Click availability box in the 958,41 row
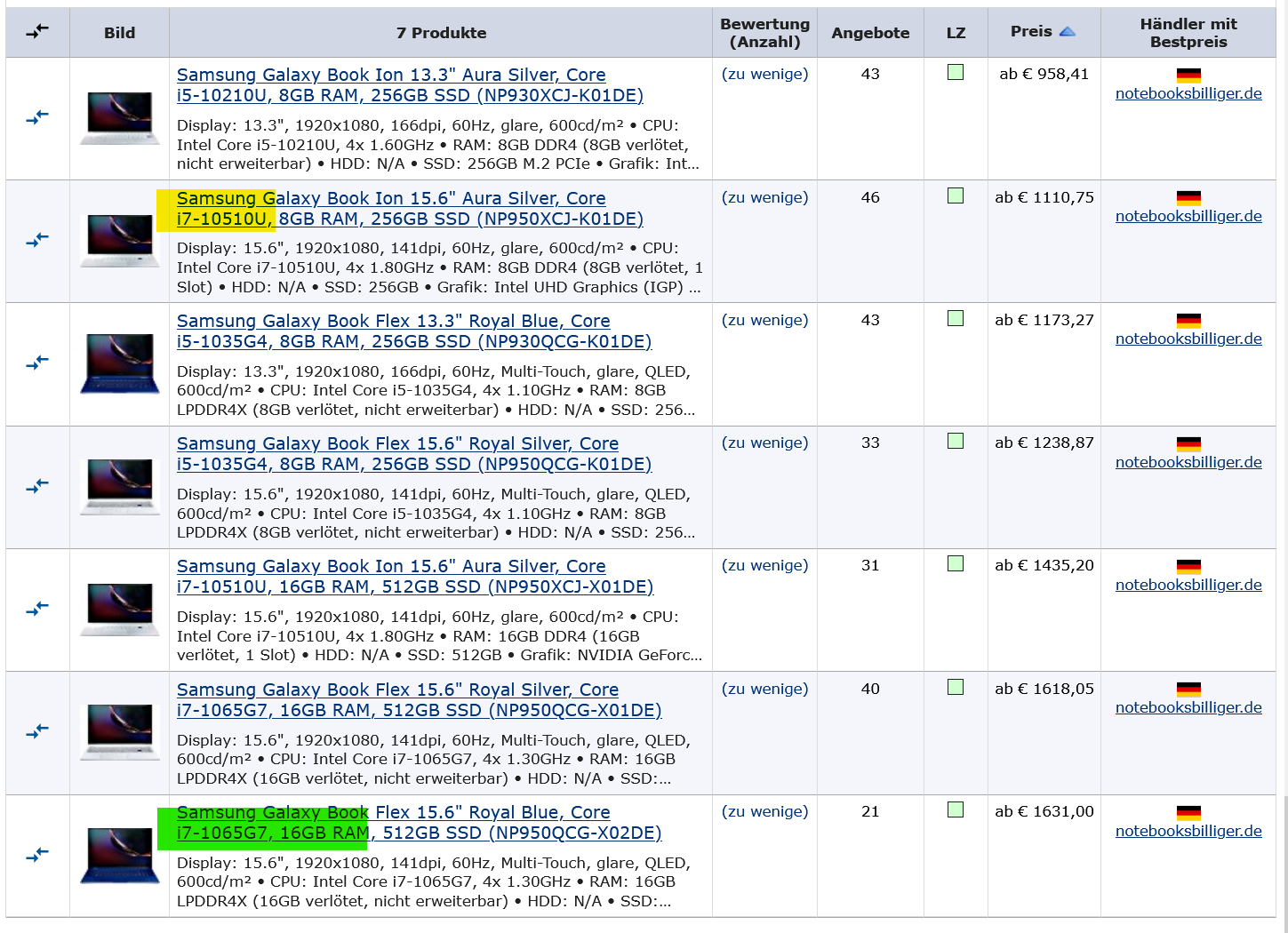This screenshot has width=1288, height=933. point(956,73)
